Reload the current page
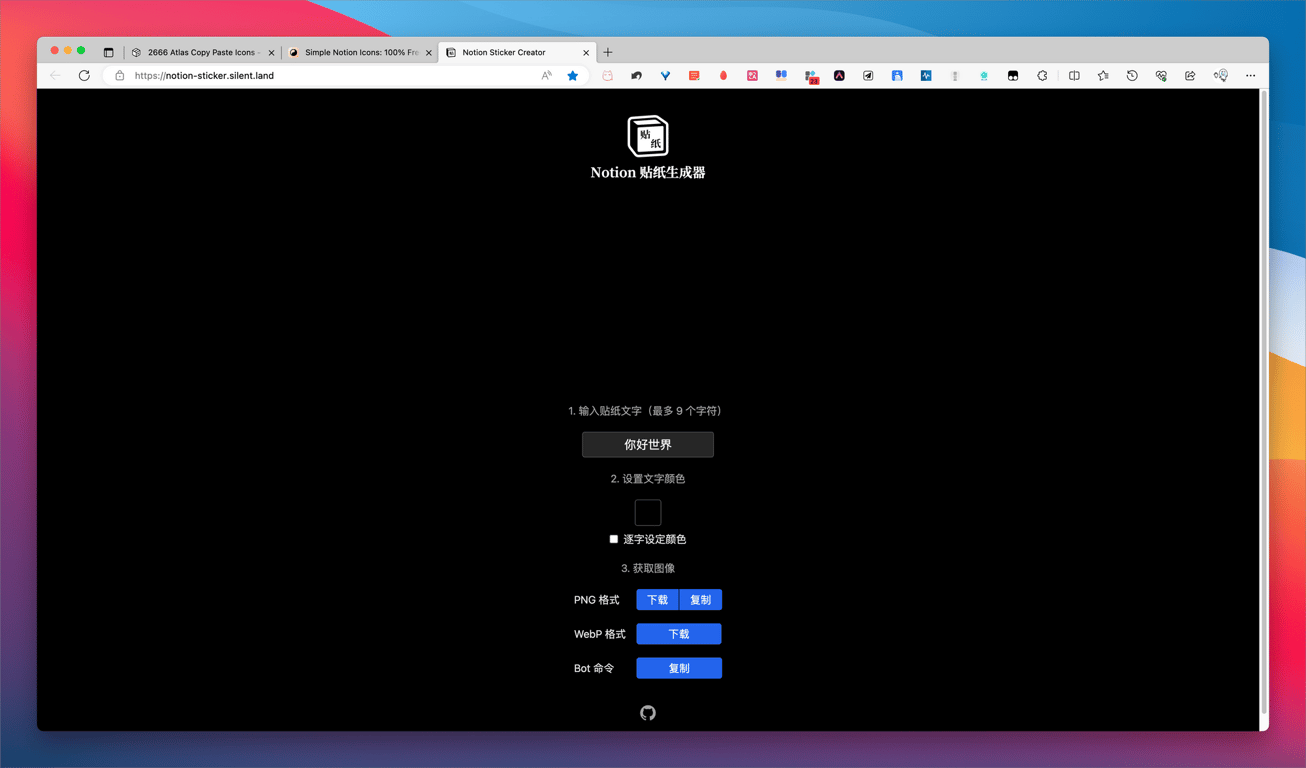The height and width of the screenshot is (768, 1306). click(84, 75)
